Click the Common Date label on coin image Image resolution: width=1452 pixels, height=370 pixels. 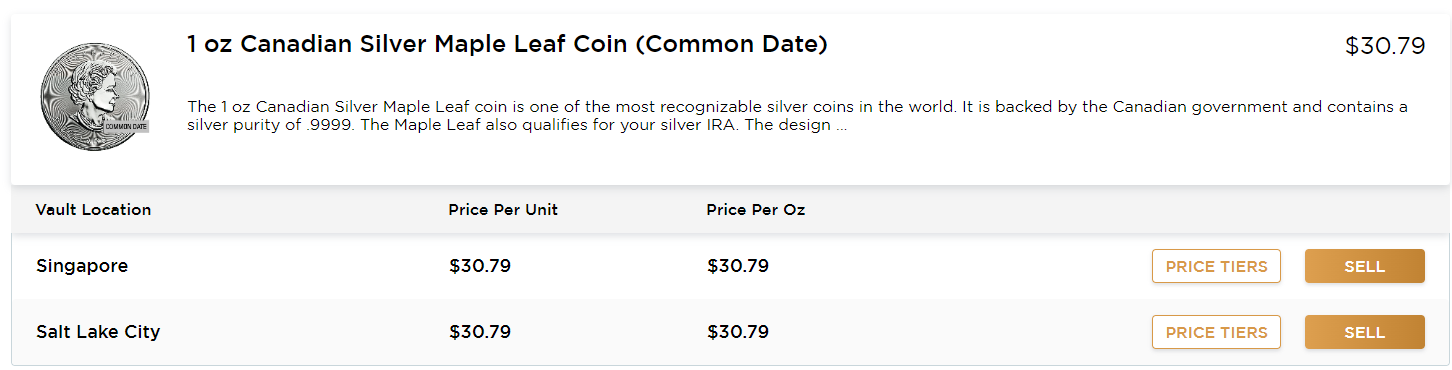point(126,127)
